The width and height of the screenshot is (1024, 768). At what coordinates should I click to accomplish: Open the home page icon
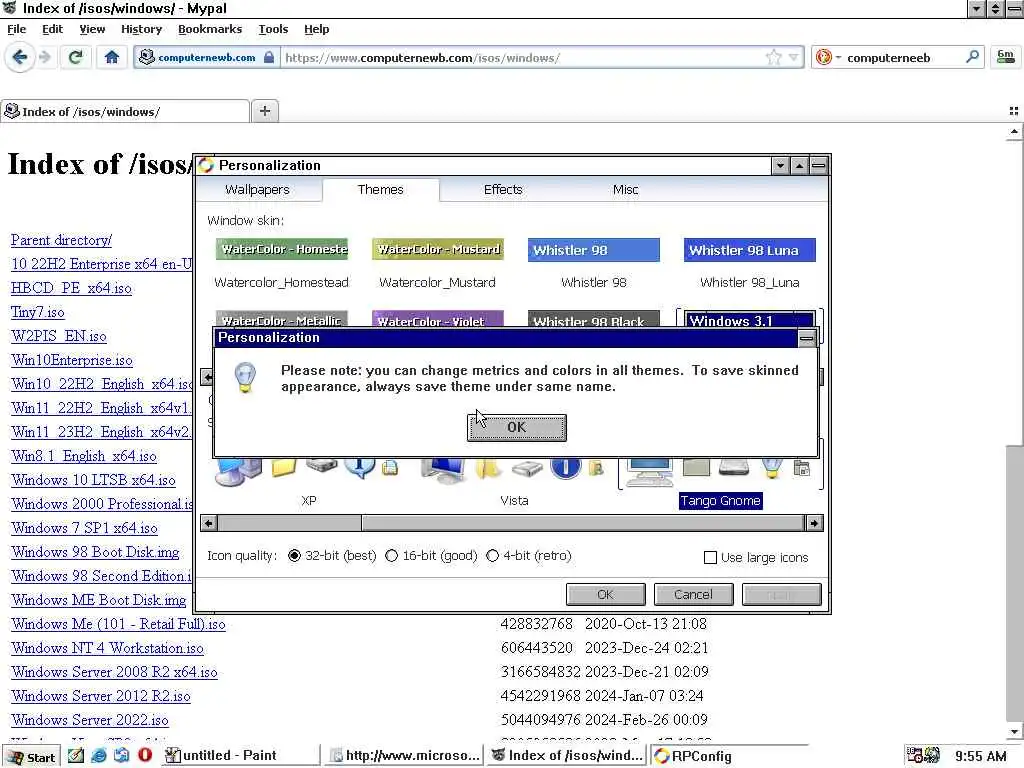[112, 57]
